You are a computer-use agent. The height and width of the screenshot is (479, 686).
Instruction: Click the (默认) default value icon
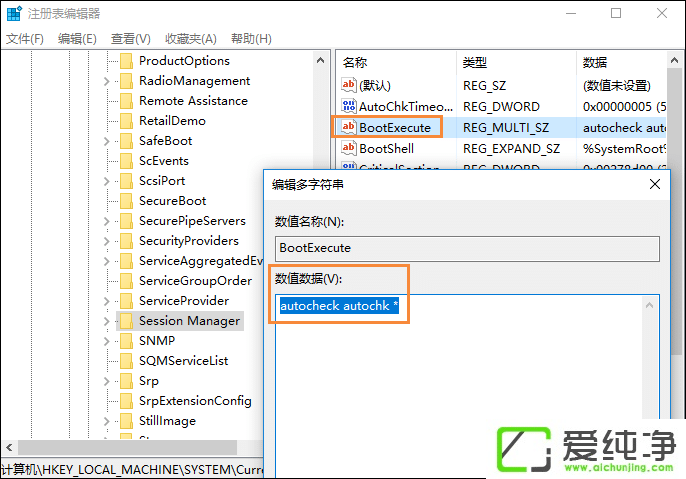coord(348,86)
